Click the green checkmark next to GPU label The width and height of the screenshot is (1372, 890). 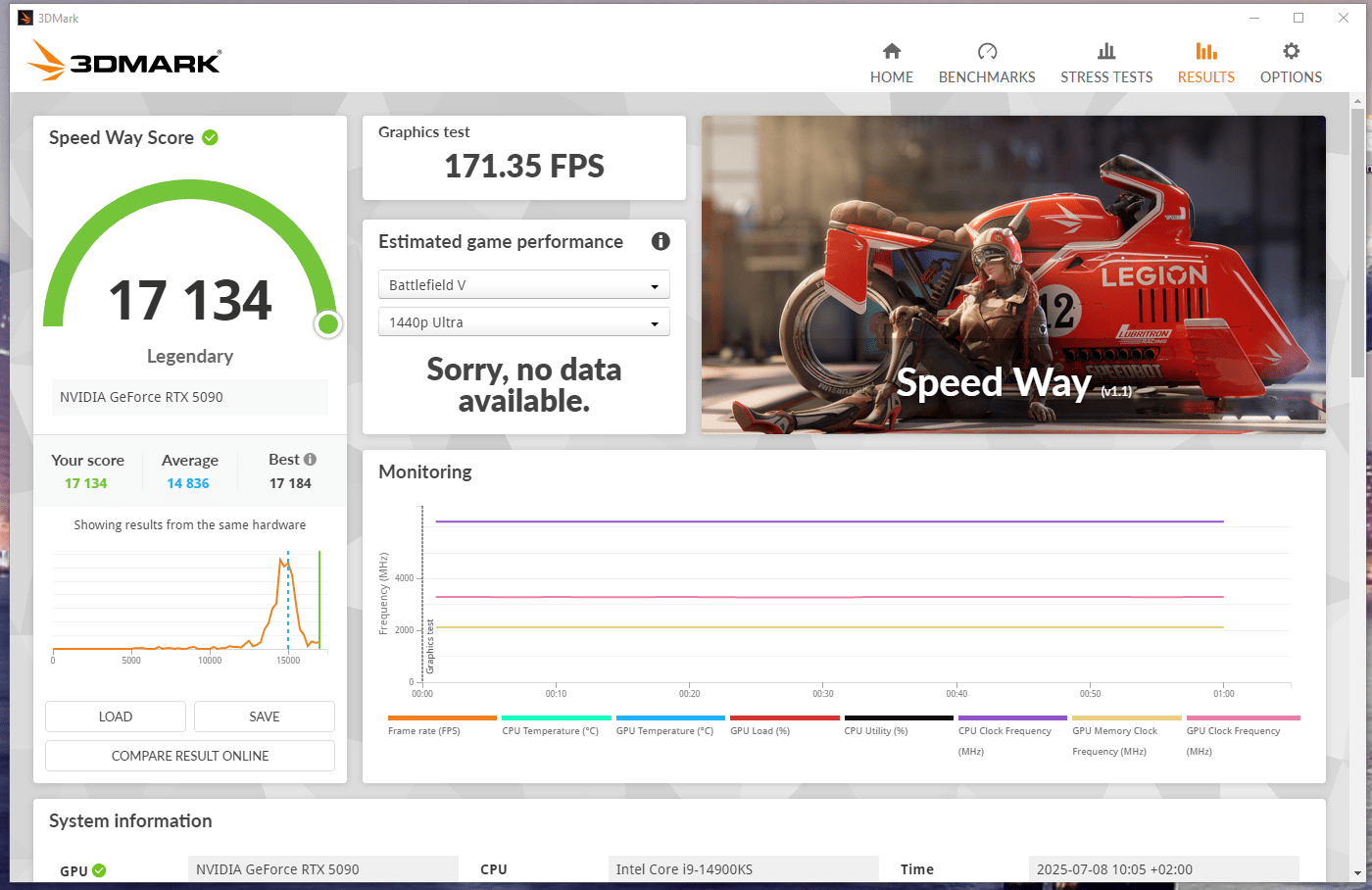pos(99,870)
